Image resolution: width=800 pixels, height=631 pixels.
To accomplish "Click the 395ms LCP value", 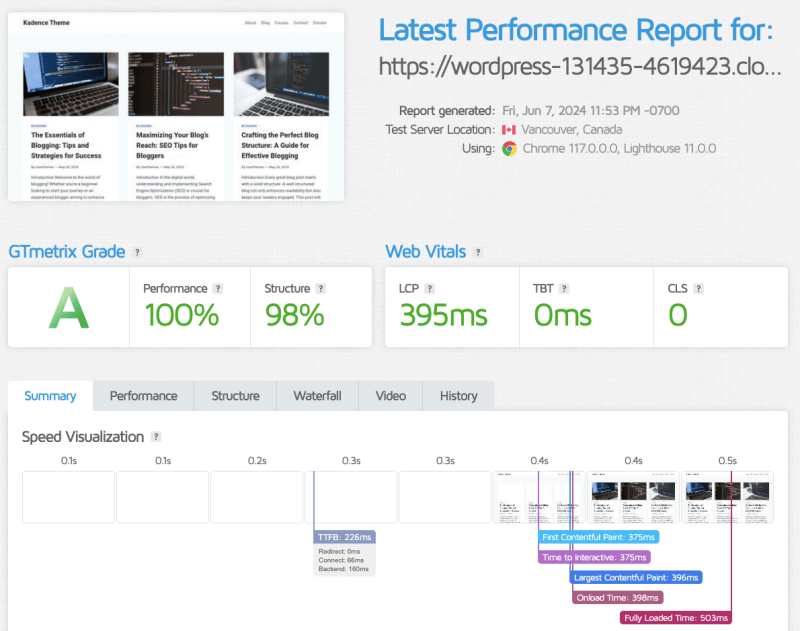I will click(x=443, y=315).
